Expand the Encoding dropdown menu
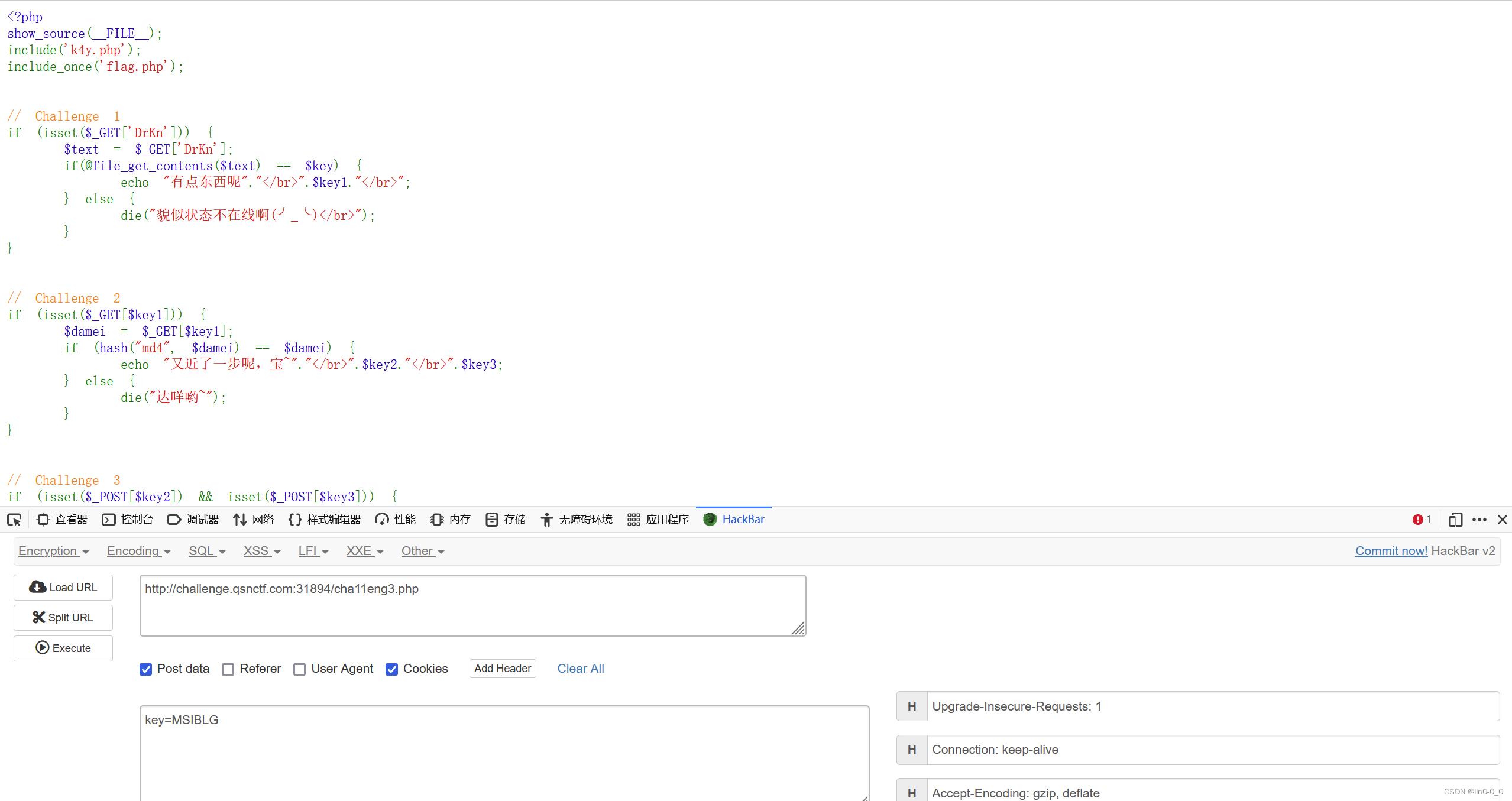 [139, 551]
